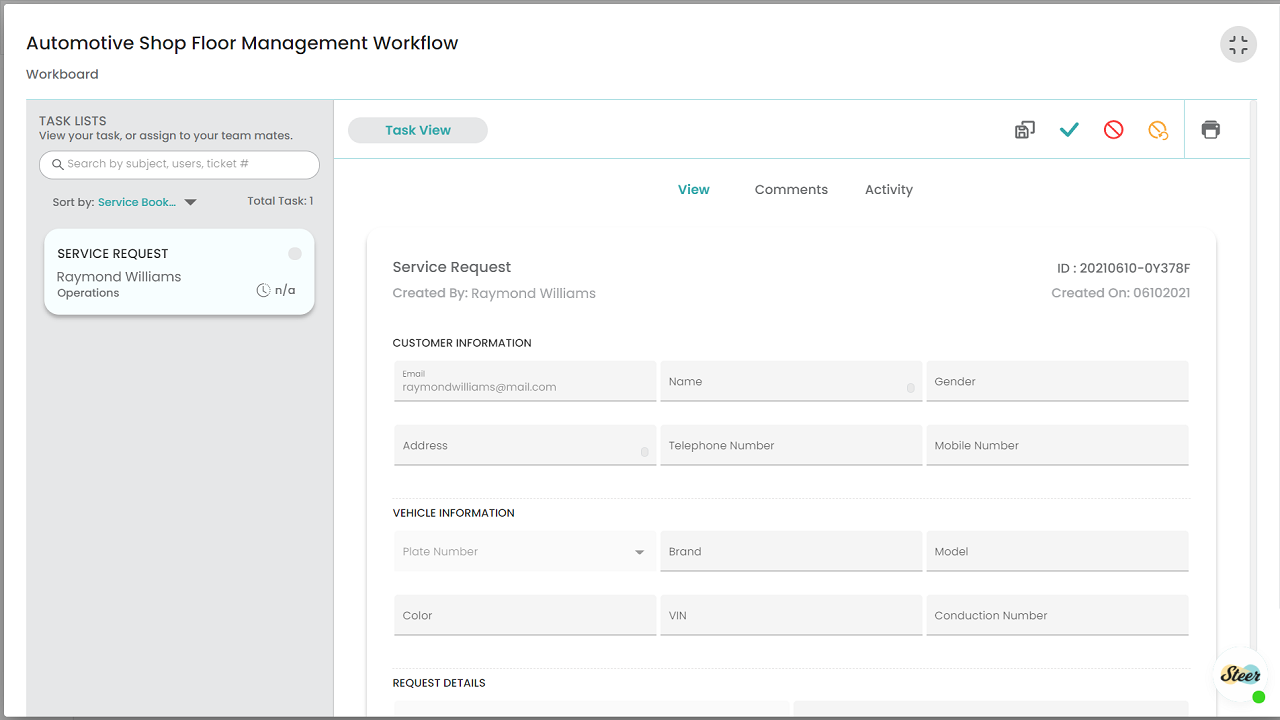Click the Telephone Number field
The width and height of the screenshot is (1280, 720).
(790, 446)
